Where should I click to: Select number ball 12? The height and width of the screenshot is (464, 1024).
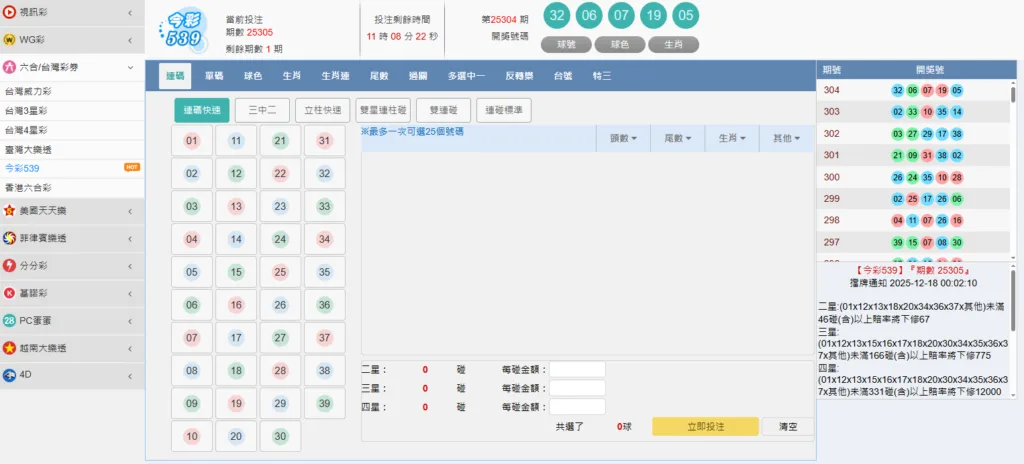click(236, 174)
